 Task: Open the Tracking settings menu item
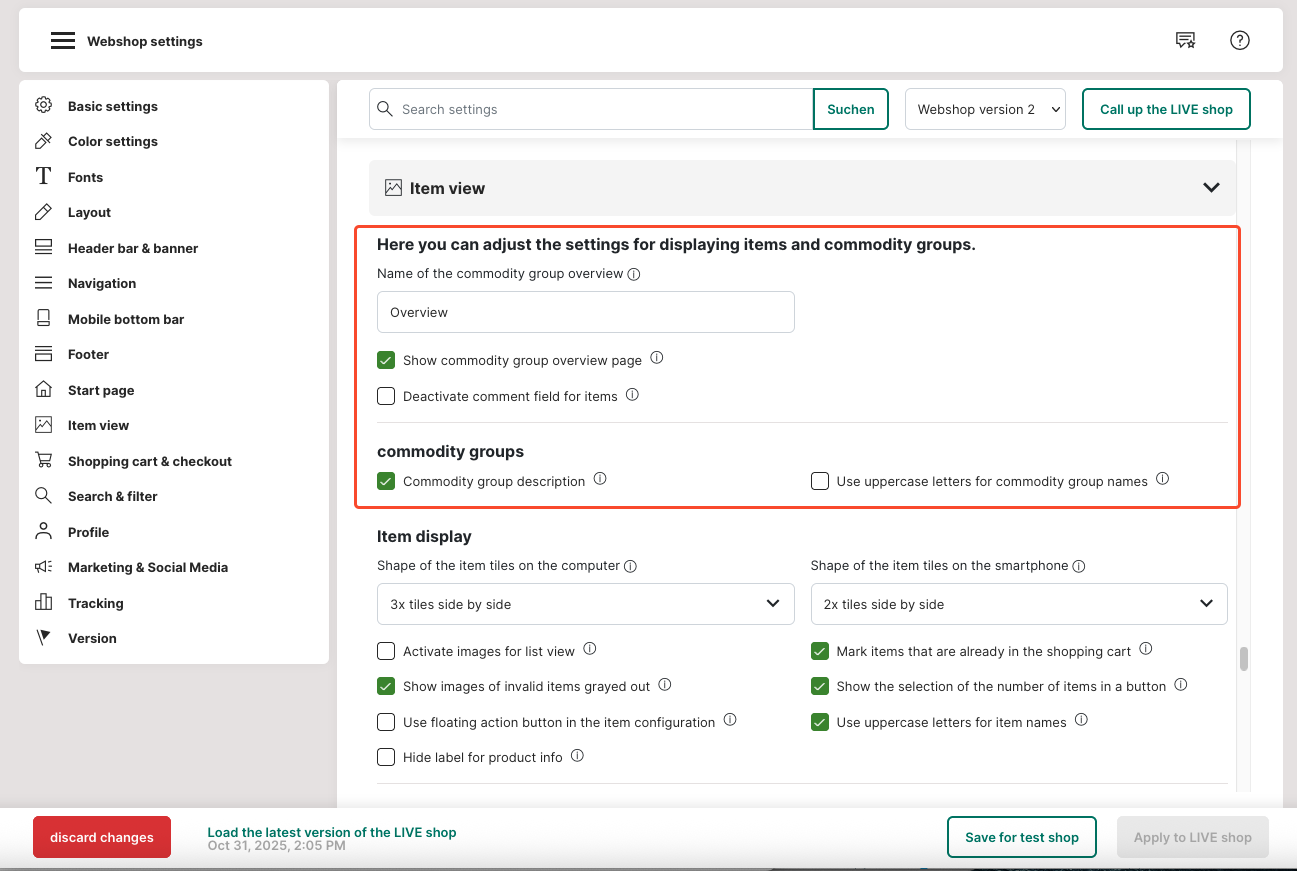pos(96,603)
